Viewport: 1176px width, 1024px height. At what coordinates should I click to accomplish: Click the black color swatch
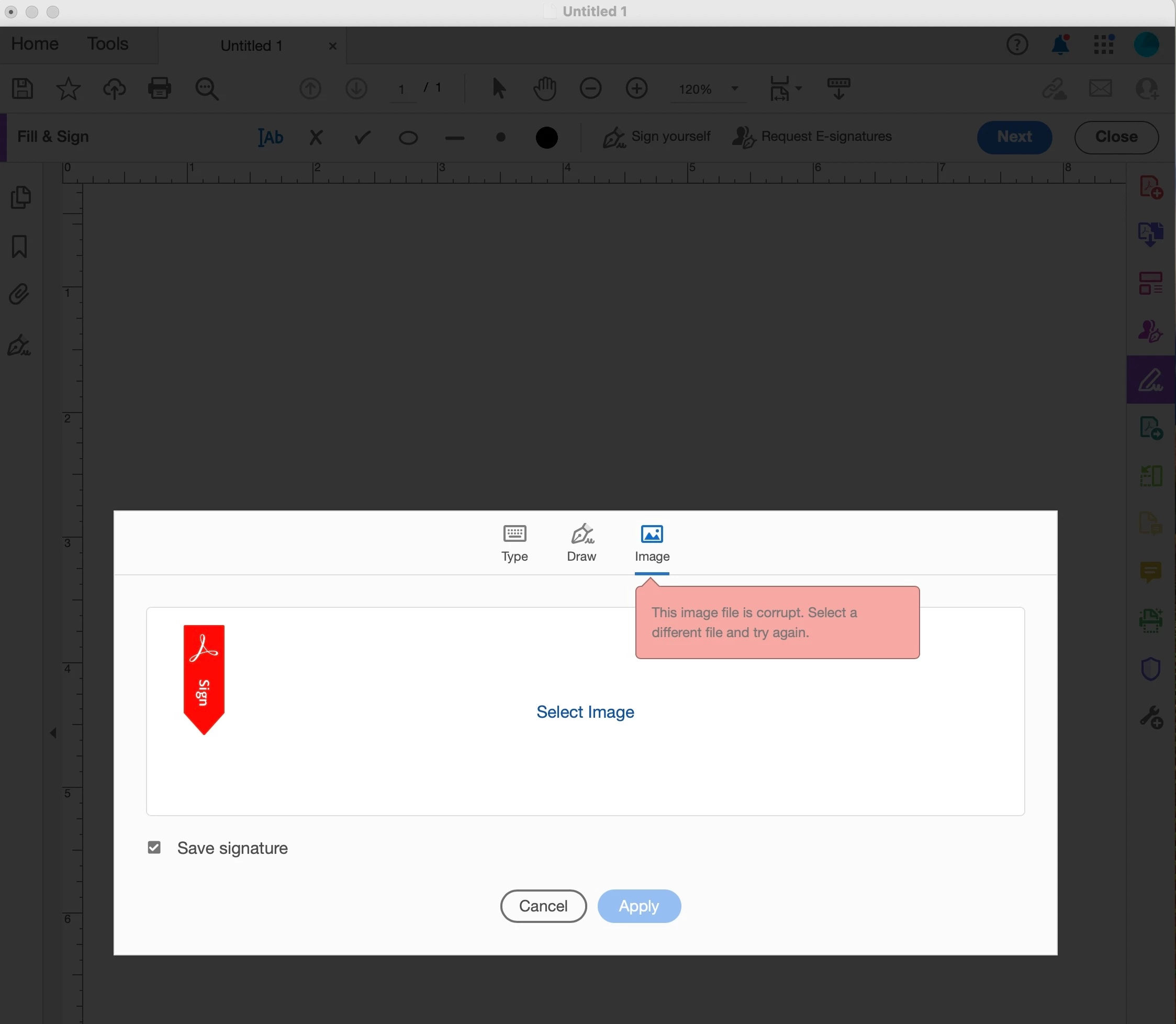coord(546,137)
